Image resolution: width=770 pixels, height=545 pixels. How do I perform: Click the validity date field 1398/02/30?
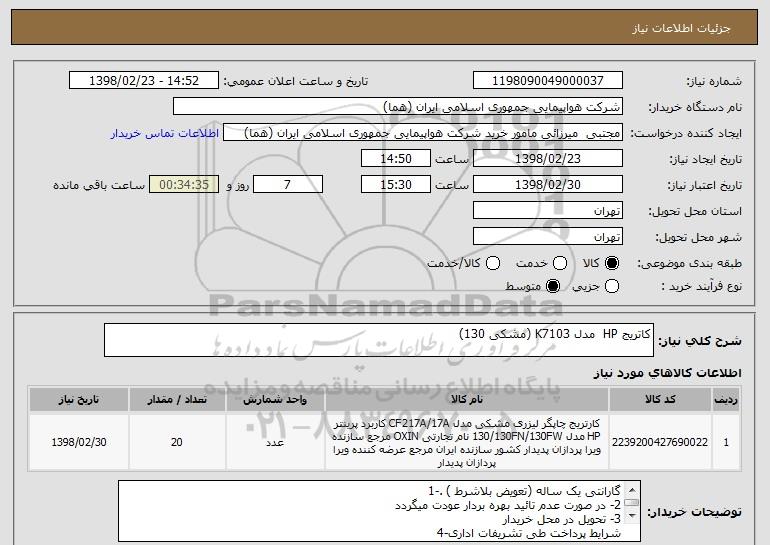pyautogui.click(x=548, y=185)
